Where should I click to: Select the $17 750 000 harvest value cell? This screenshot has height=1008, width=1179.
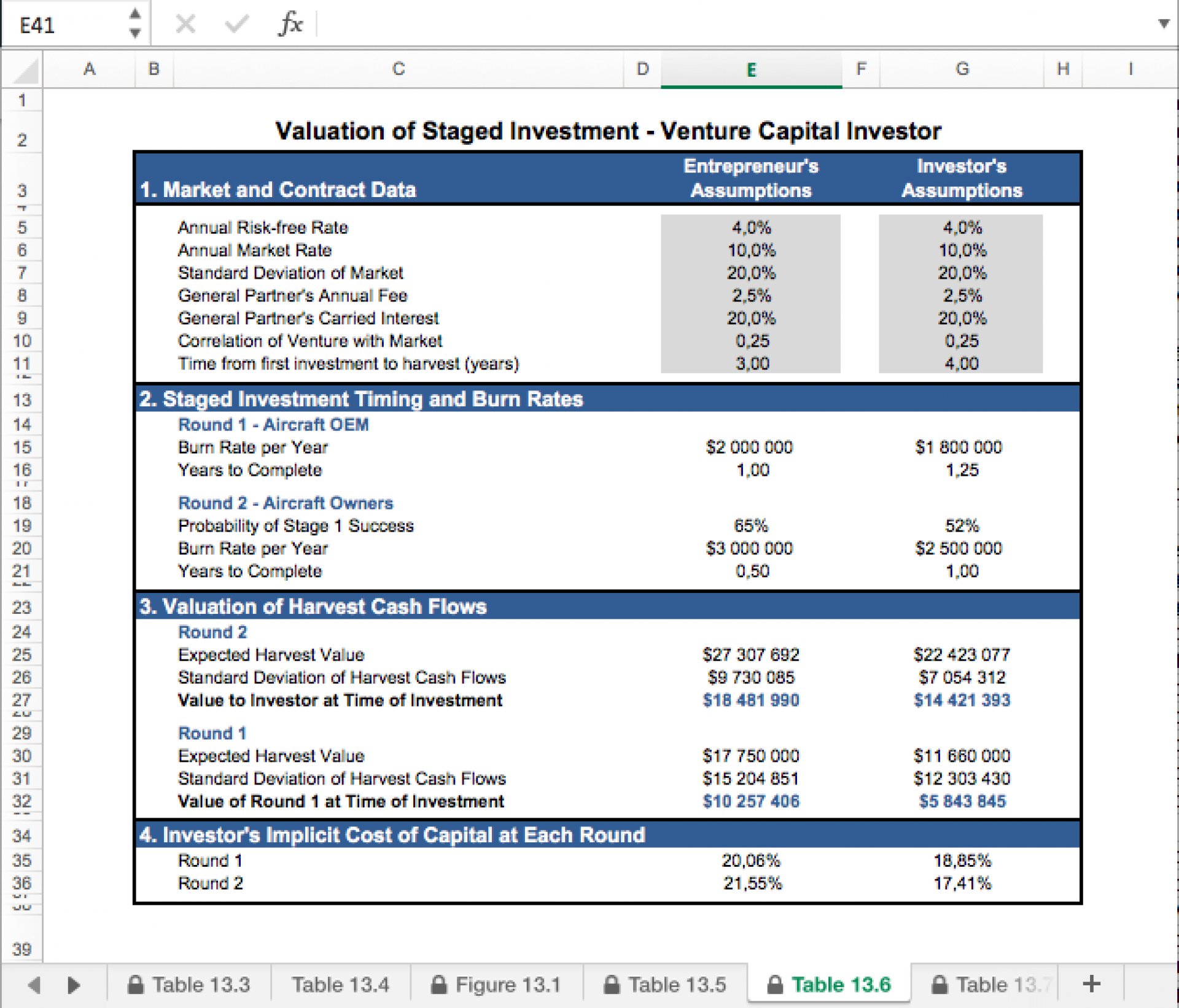751,756
